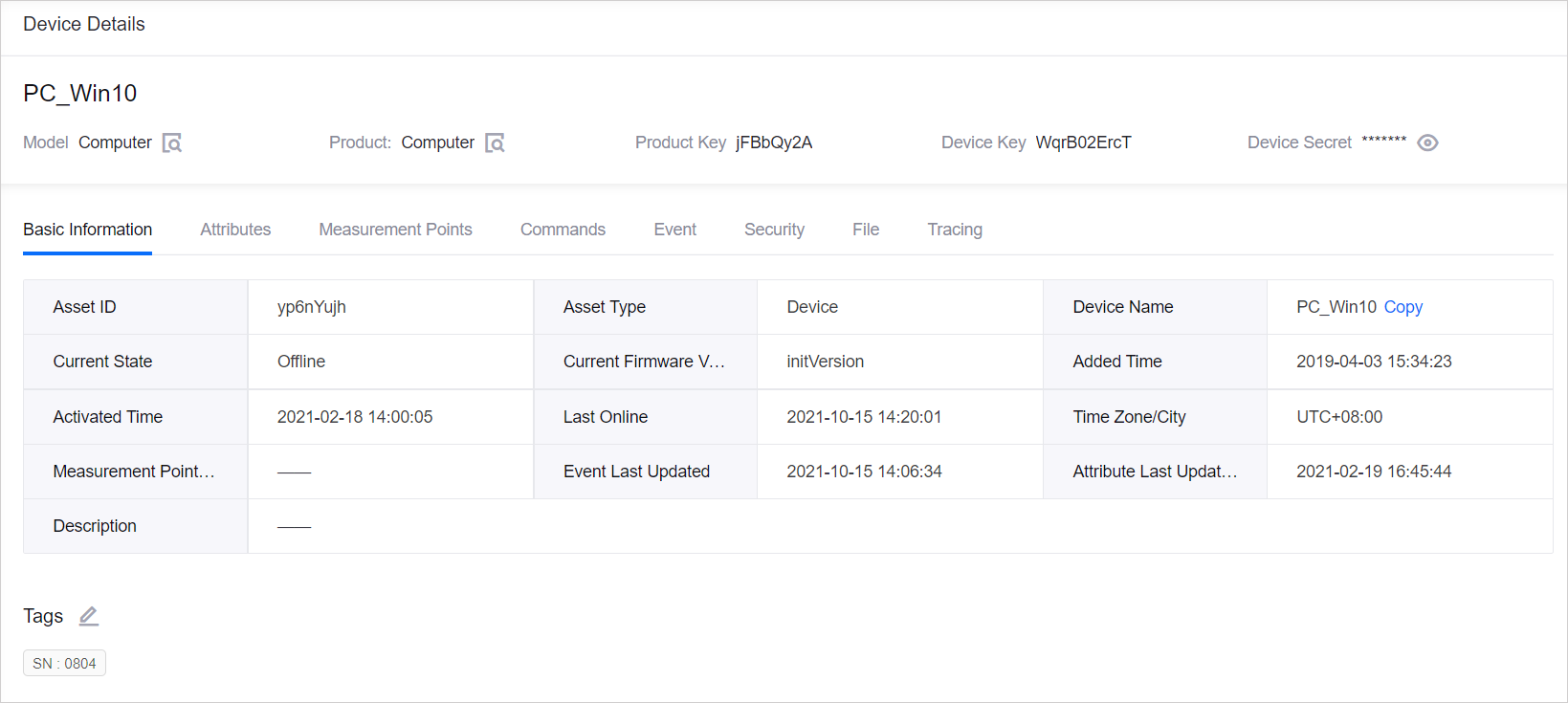Copy the device name PC_Win10
The height and width of the screenshot is (703, 1568).
(1402, 307)
